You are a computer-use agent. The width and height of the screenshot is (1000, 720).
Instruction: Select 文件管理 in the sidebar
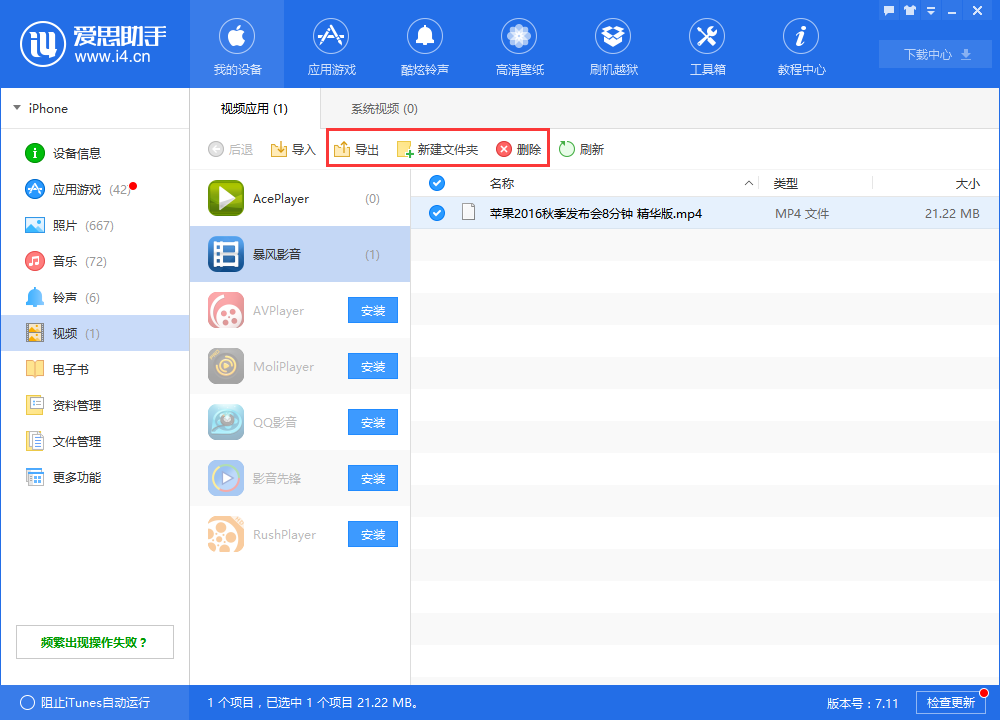[96, 441]
